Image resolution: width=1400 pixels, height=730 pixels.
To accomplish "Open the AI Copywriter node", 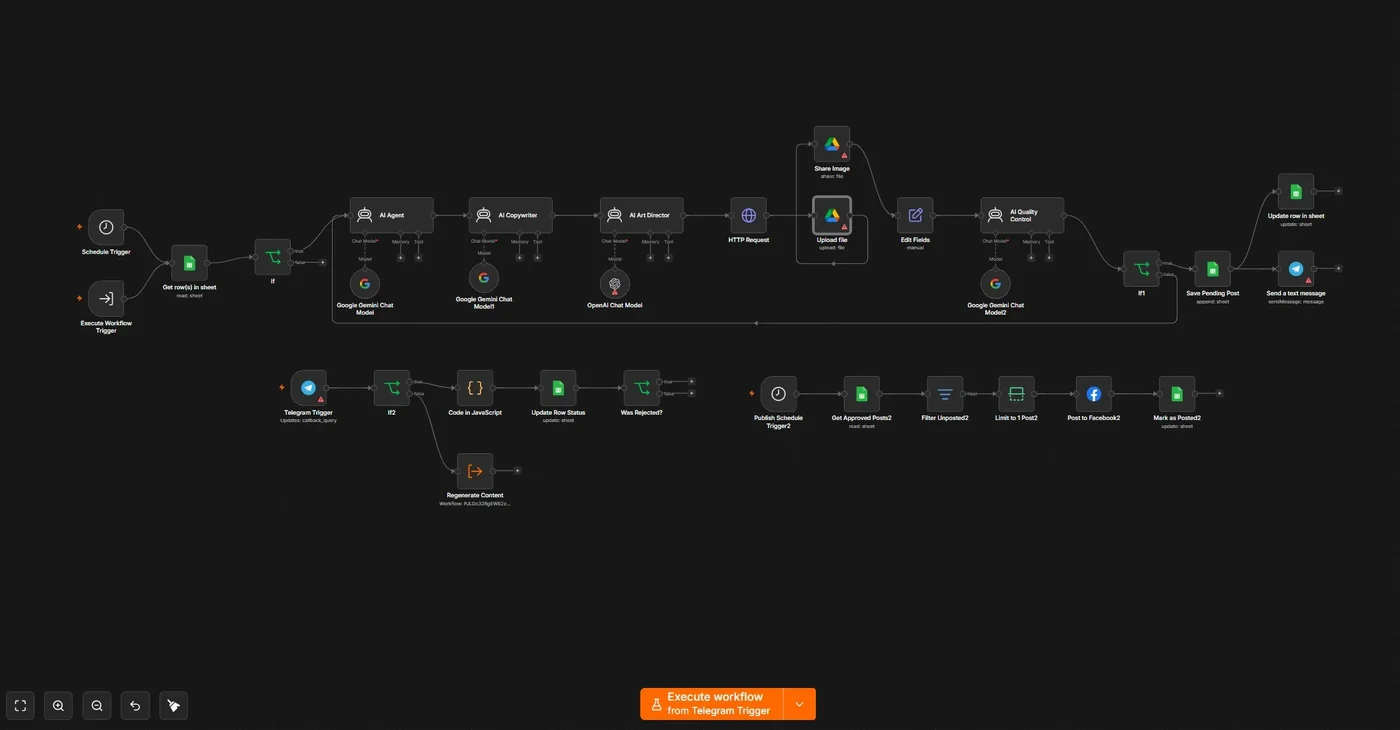I will tap(510, 215).
